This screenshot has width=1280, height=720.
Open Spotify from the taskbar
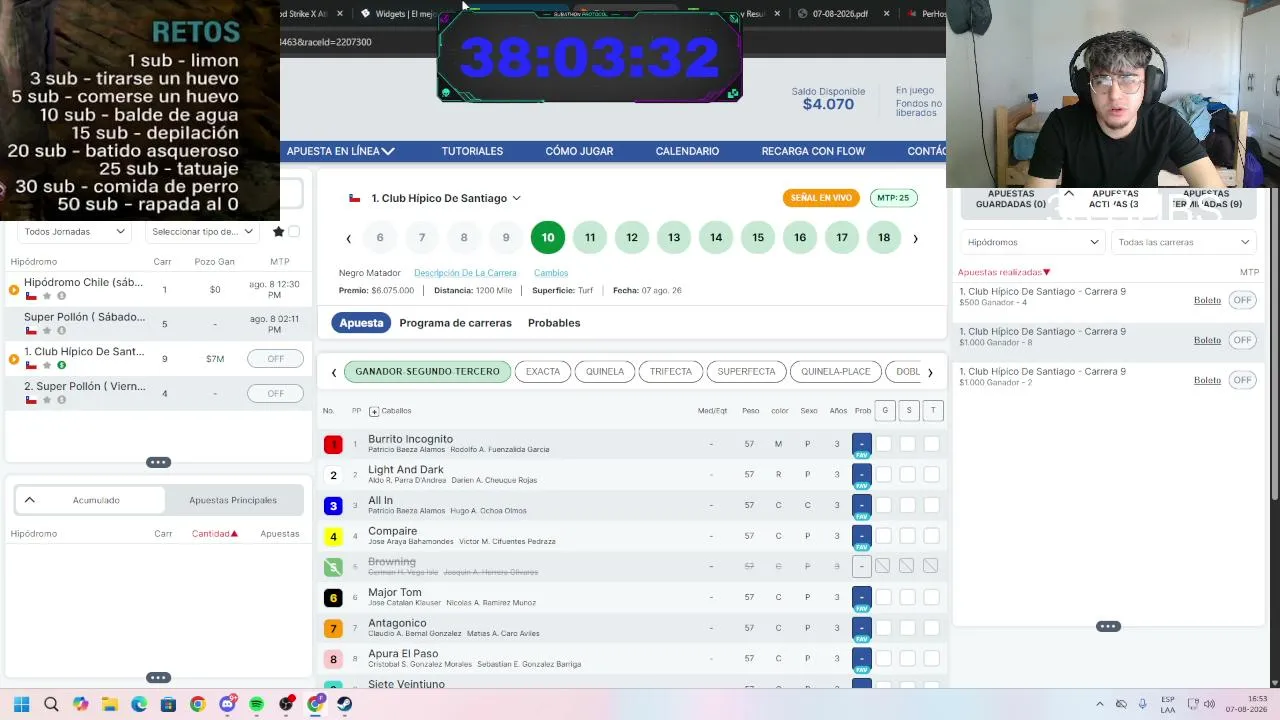[257, 704]
